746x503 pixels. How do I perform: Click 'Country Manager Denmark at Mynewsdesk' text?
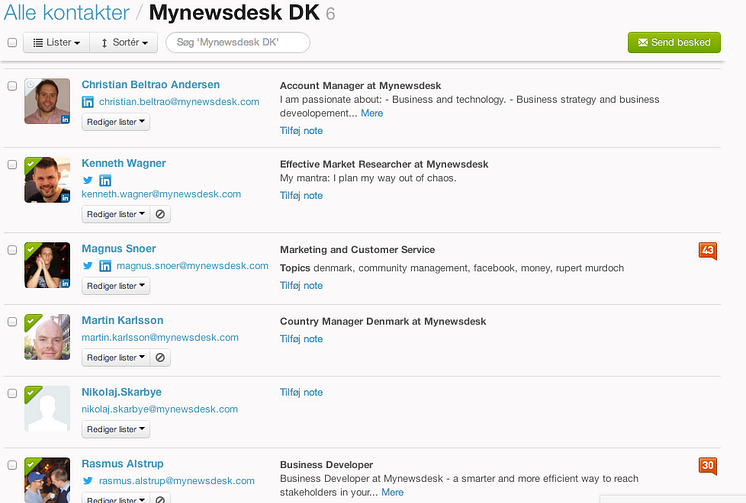383,321
